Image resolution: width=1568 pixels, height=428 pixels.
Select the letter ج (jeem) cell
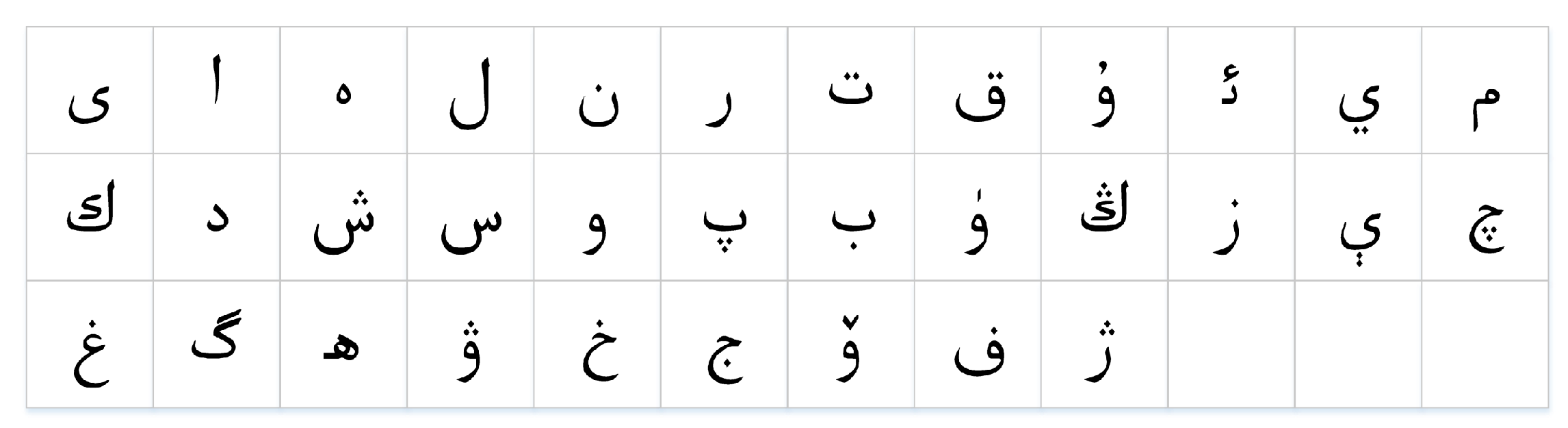pos(724,344)
